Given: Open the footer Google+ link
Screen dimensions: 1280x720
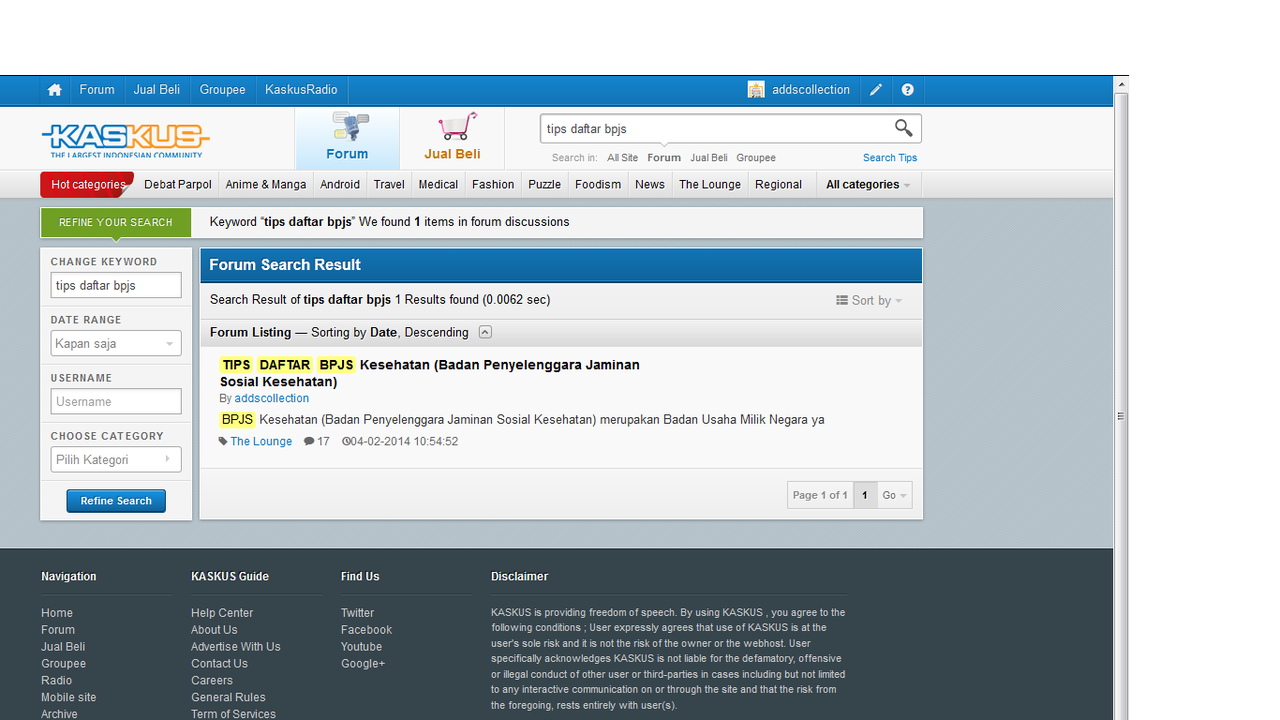Looking at the screenshot, I should [363, 664].
